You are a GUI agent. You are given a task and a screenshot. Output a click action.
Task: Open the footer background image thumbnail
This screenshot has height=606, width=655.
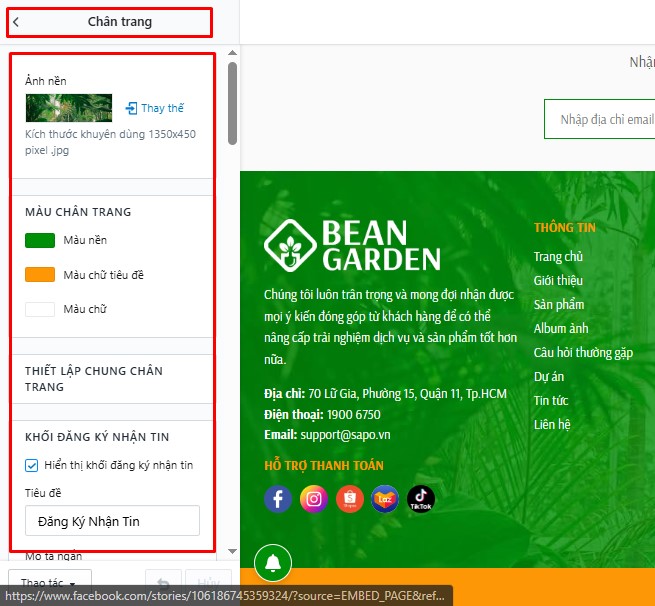(x=69, y=108)
